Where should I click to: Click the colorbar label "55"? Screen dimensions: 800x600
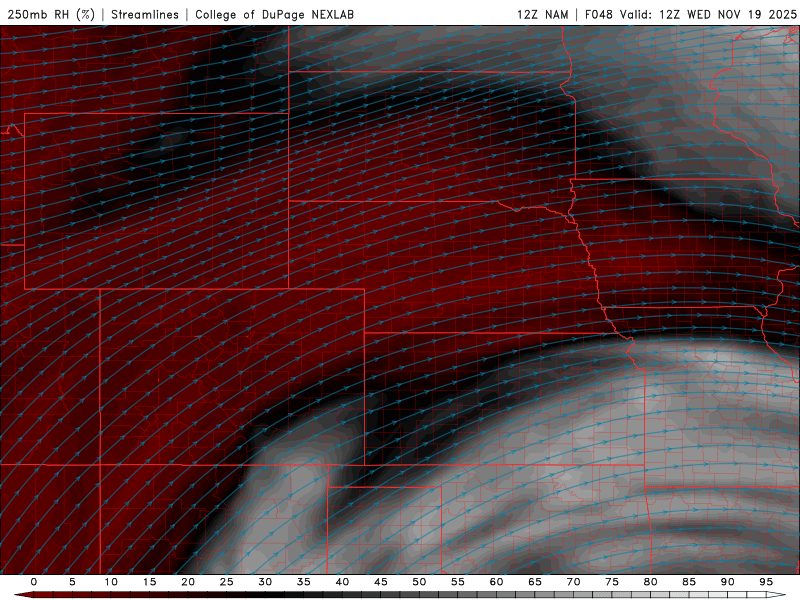coord(458,582)
